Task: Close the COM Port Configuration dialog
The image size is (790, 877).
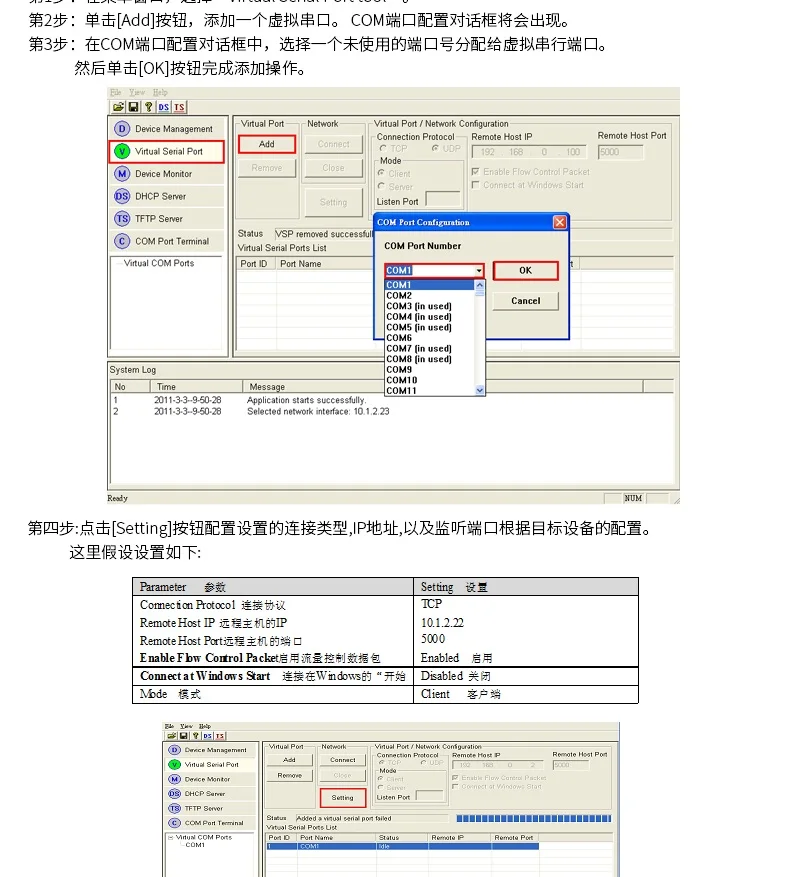Action: point(559,223)
